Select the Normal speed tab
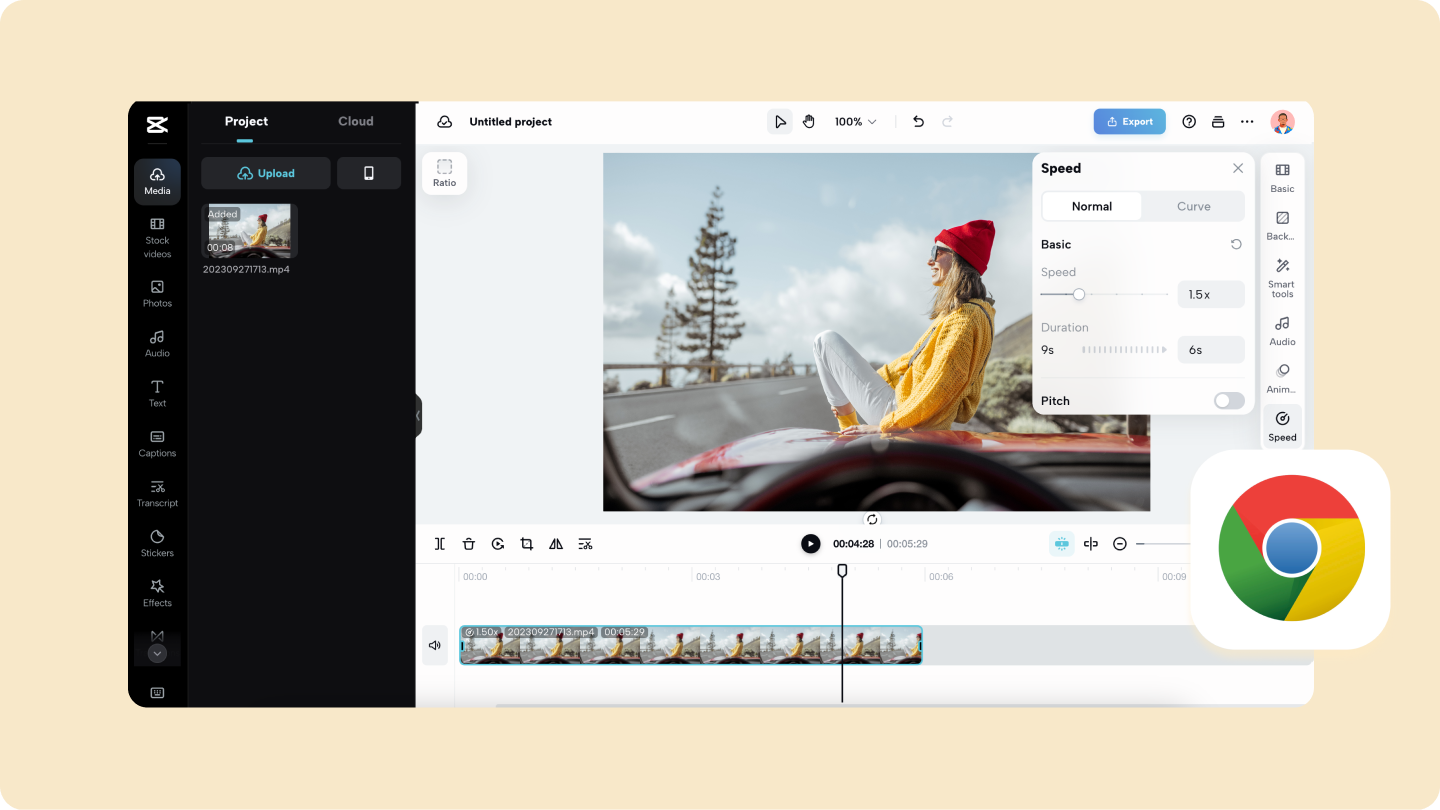This screenshot has width=1440, height=810. 1092,206
